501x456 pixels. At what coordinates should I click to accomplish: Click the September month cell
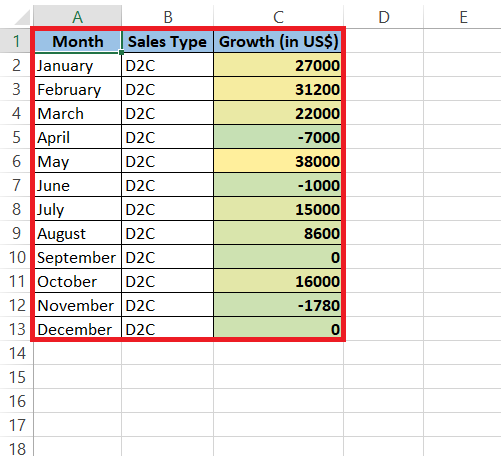pyautogui.click(x=78, y=257)
